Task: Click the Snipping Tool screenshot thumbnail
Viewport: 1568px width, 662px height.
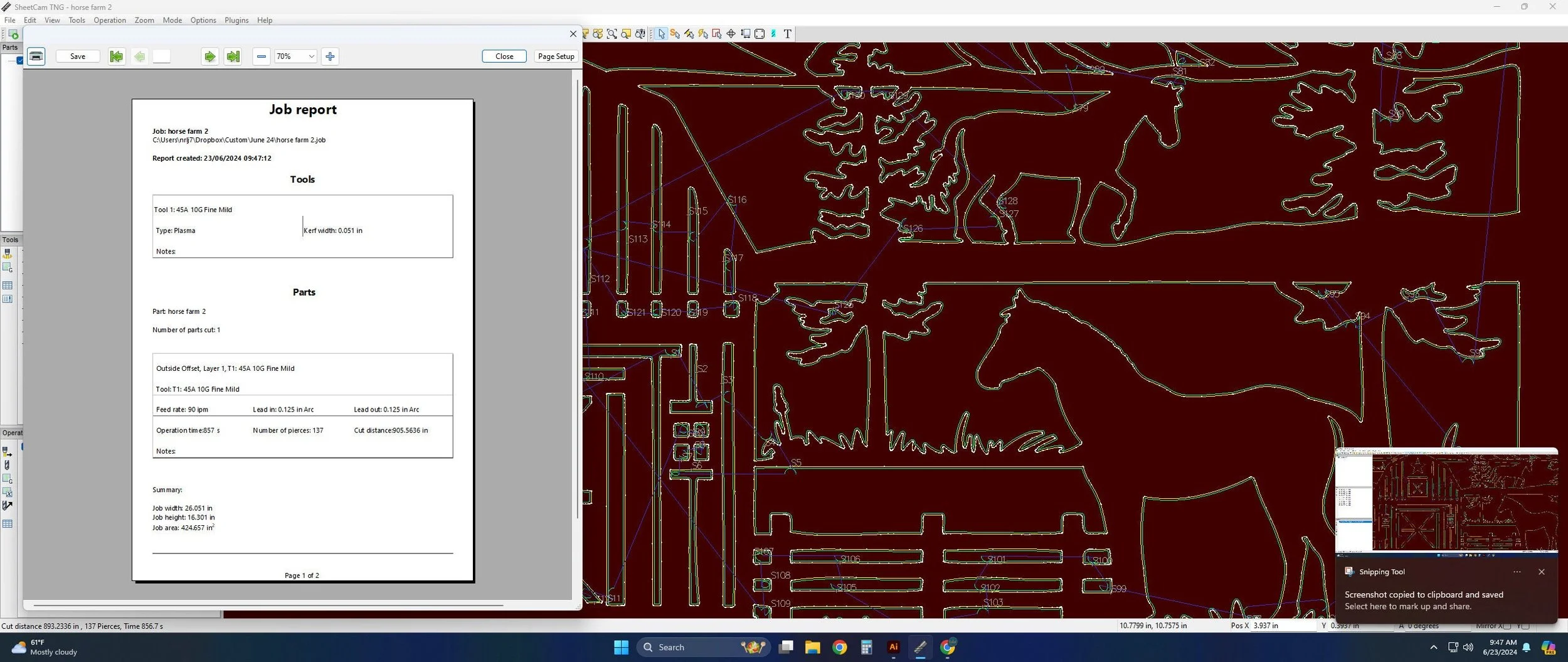Action: click(1446, 502)
